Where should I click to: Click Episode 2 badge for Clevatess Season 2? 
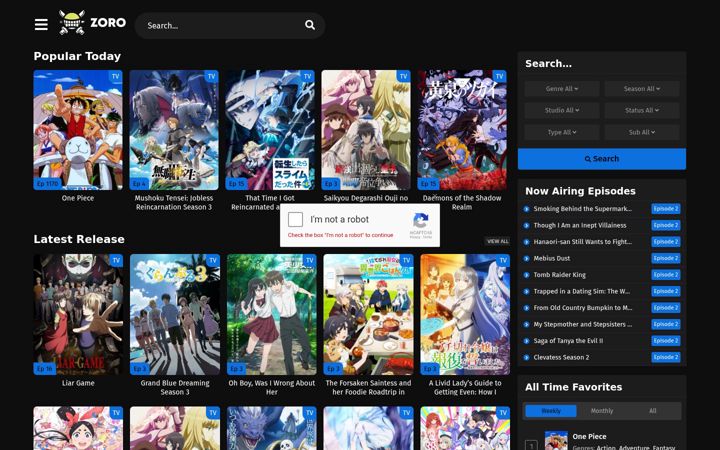pyautogui.click(x=666, y=357)
